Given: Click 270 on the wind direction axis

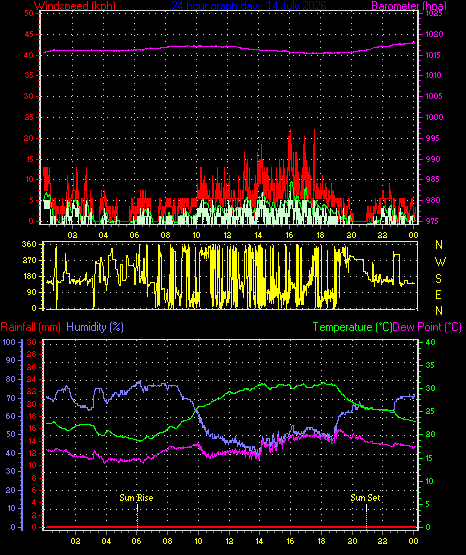Looking at the screenshot, I should coord(29,261).
